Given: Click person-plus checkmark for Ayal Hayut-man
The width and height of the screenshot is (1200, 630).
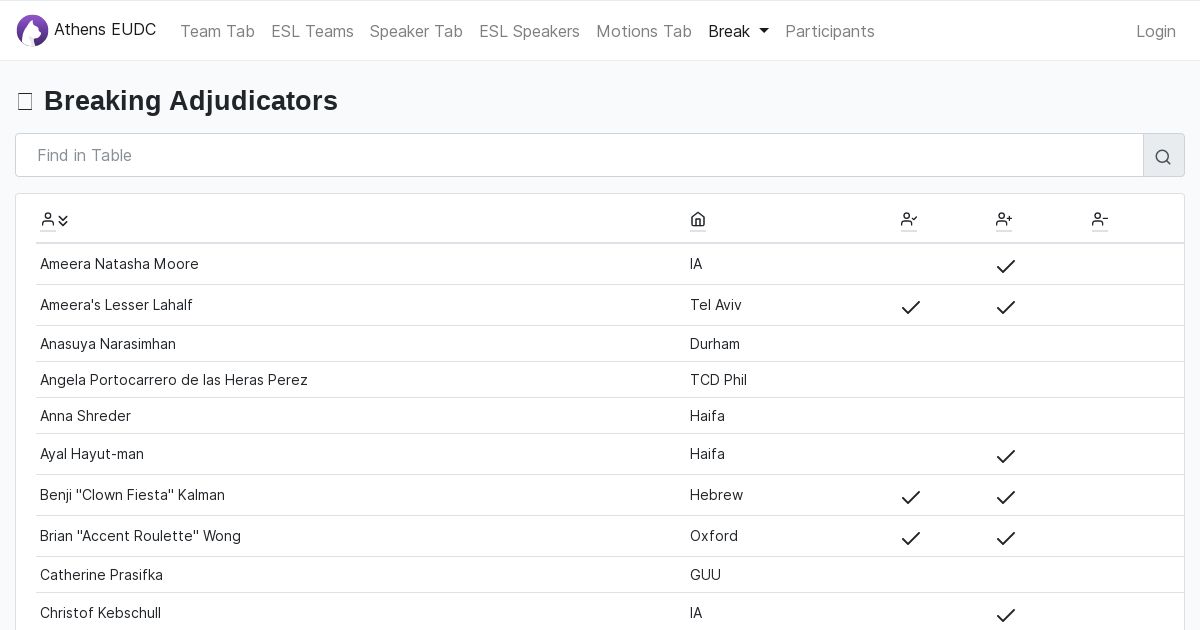Looking at the screenshot, I should tap(1006, 456).
